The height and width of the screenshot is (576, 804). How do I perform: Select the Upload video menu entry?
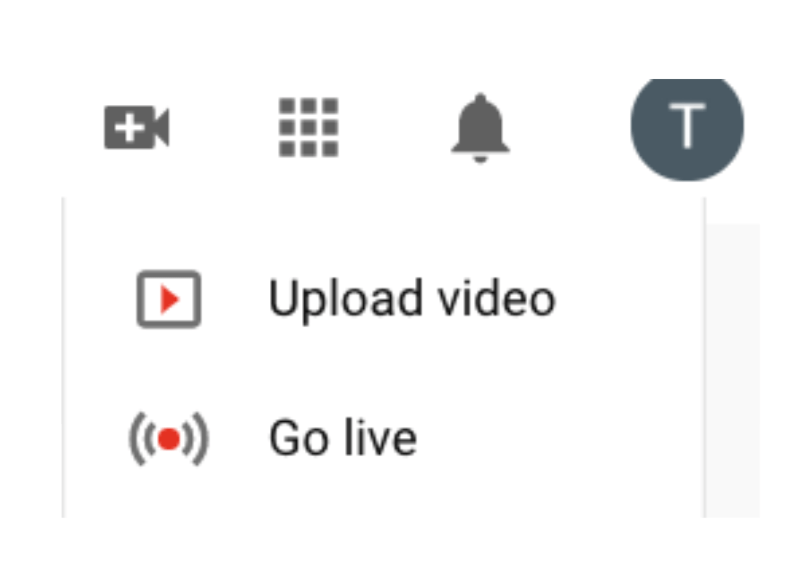[384, 299]
